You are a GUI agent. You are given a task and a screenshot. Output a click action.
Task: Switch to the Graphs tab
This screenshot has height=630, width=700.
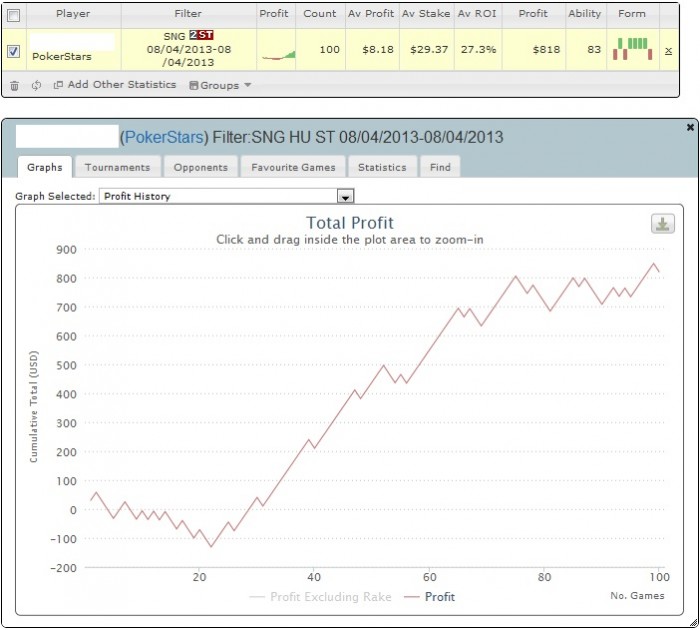point(45,167)
